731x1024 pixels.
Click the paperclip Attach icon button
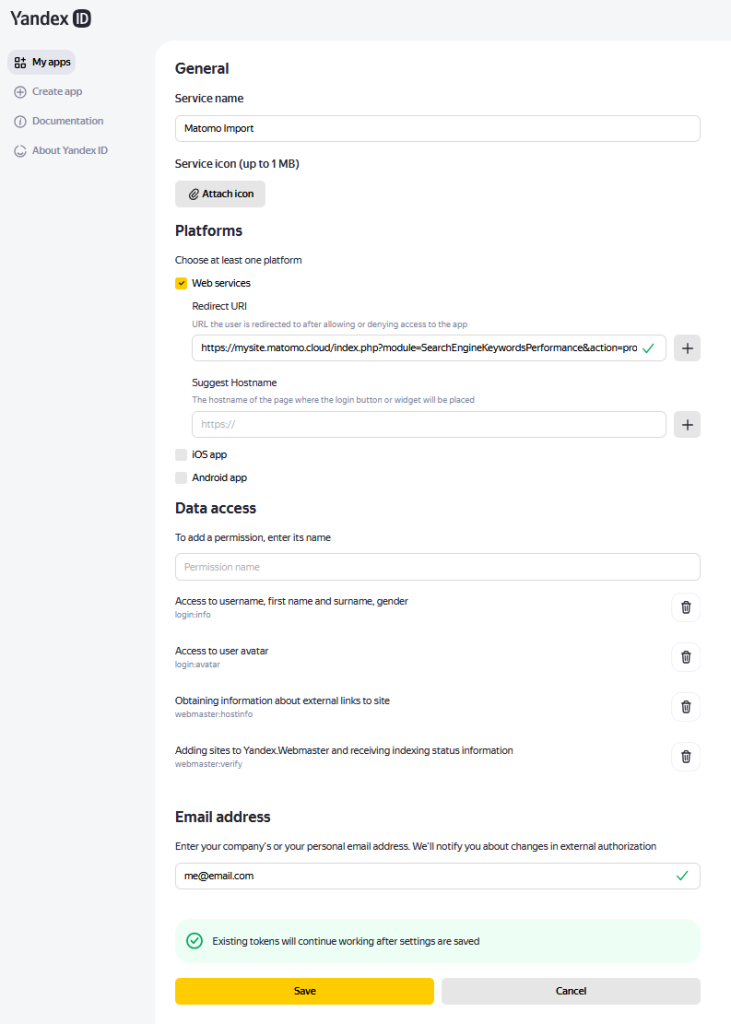pos(220,193)
